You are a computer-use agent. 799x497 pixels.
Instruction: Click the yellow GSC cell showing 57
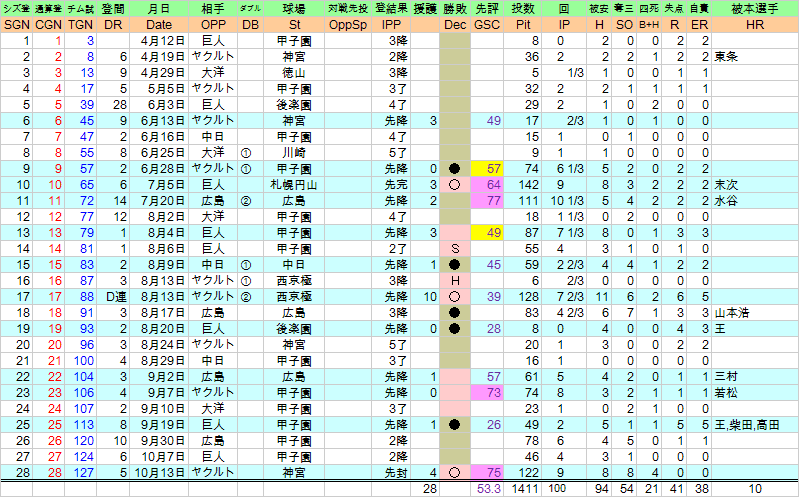(487, 169)
